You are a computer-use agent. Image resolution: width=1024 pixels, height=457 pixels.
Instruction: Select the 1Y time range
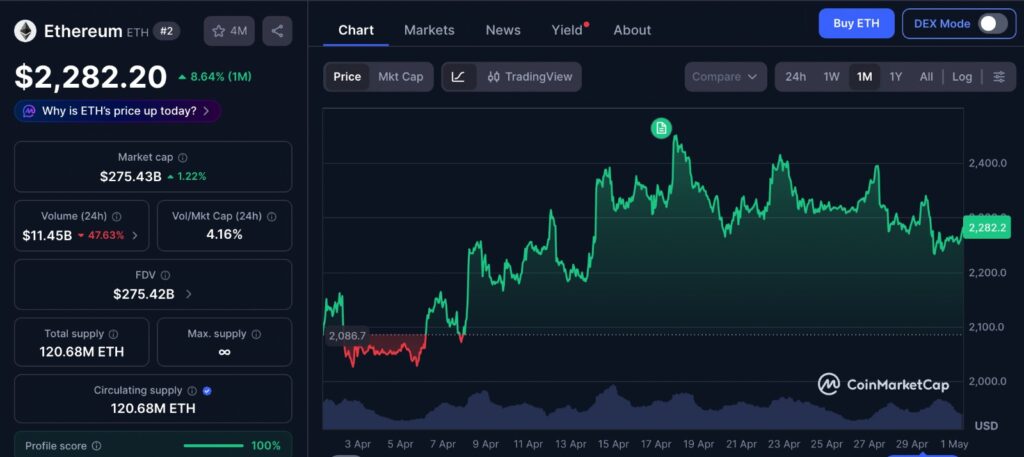(x=895, y=77)
